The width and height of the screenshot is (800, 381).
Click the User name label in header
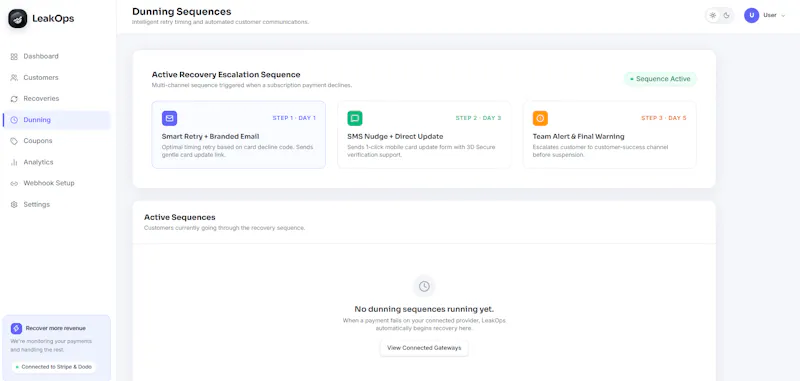point(769,15)
